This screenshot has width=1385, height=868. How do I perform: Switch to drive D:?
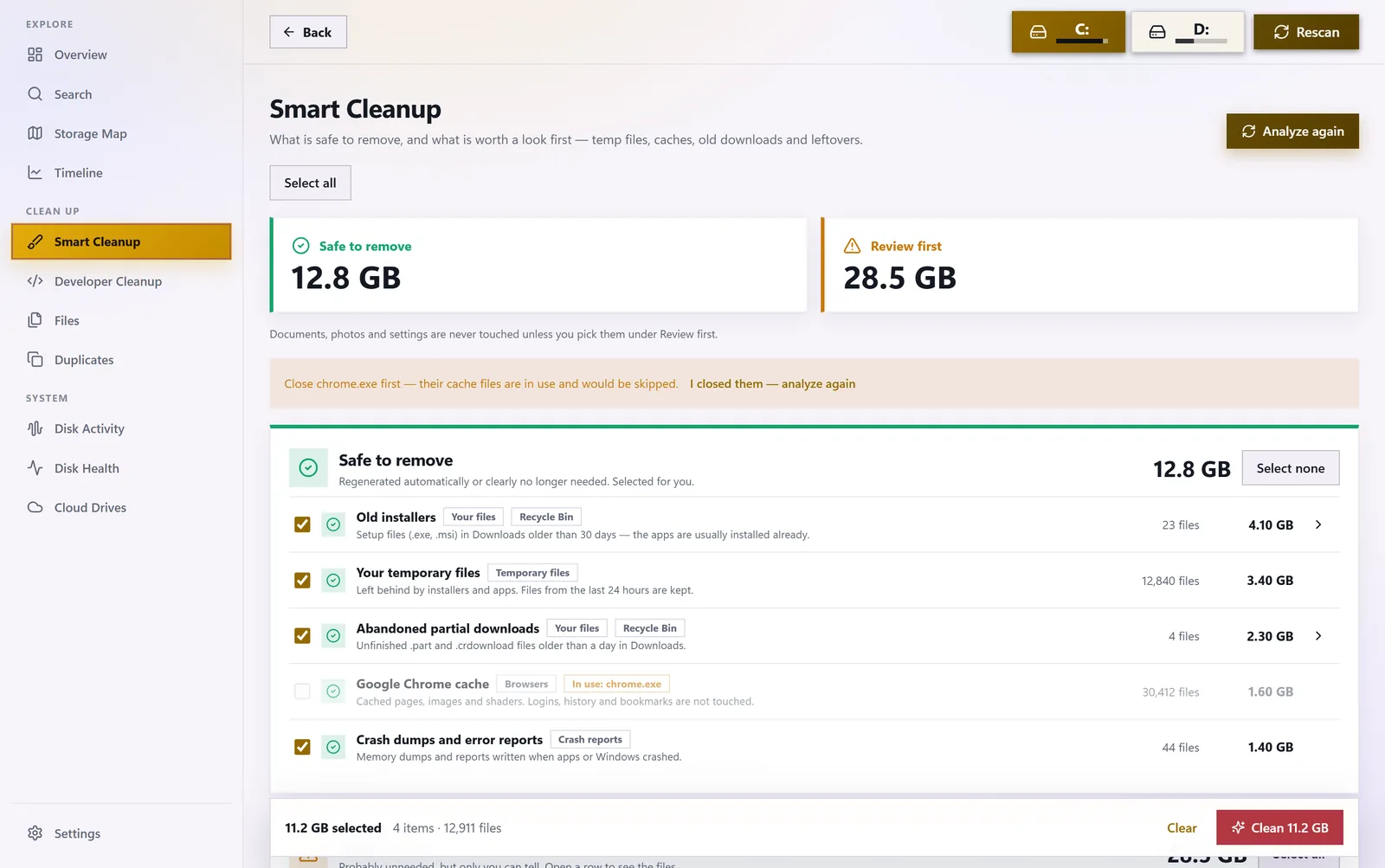coord(1188,32)
